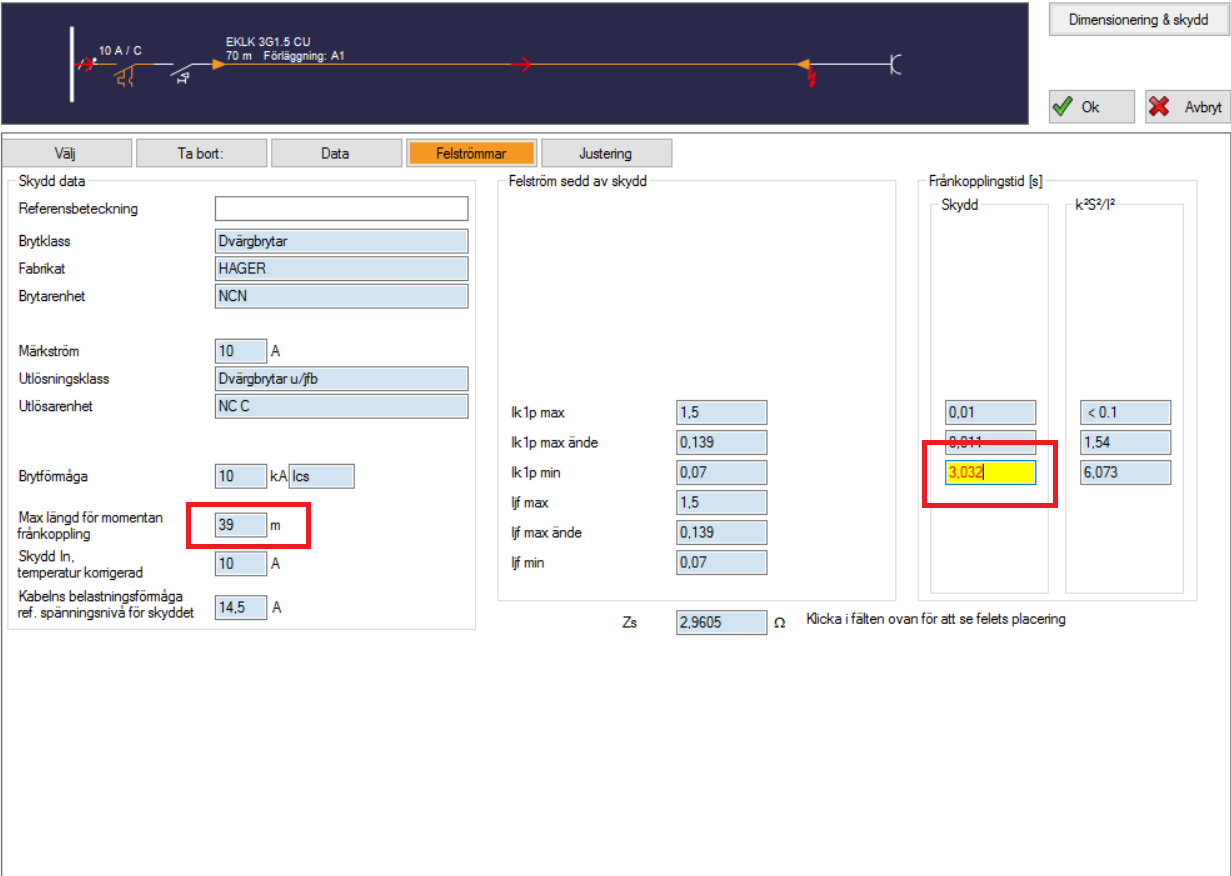Click the socket outlet symbol at cable end
Image resolution: width=1231 pixels, height=876 pixels.
click(x=895, y=65)
